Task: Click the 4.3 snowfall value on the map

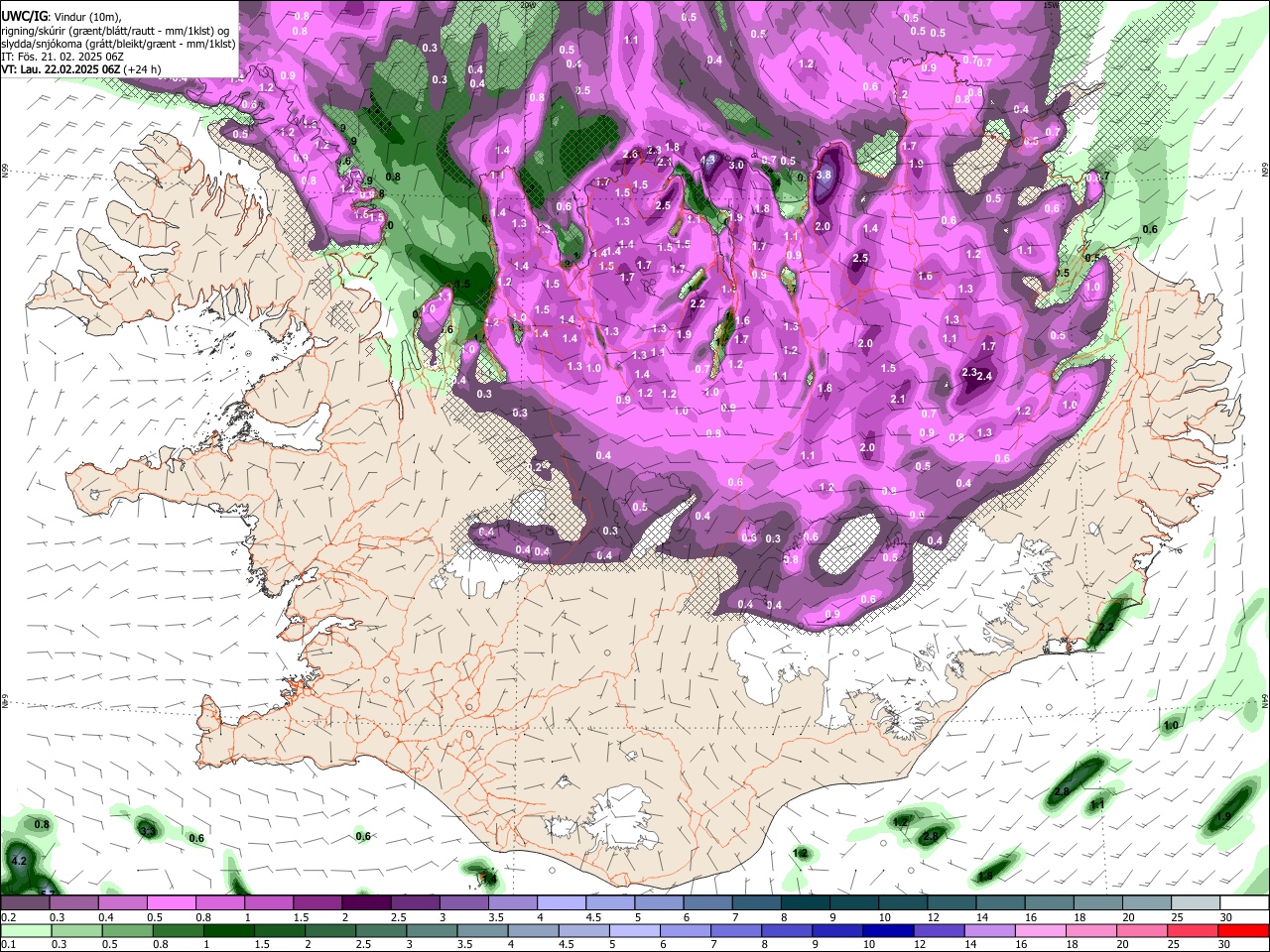Action: 708,160
